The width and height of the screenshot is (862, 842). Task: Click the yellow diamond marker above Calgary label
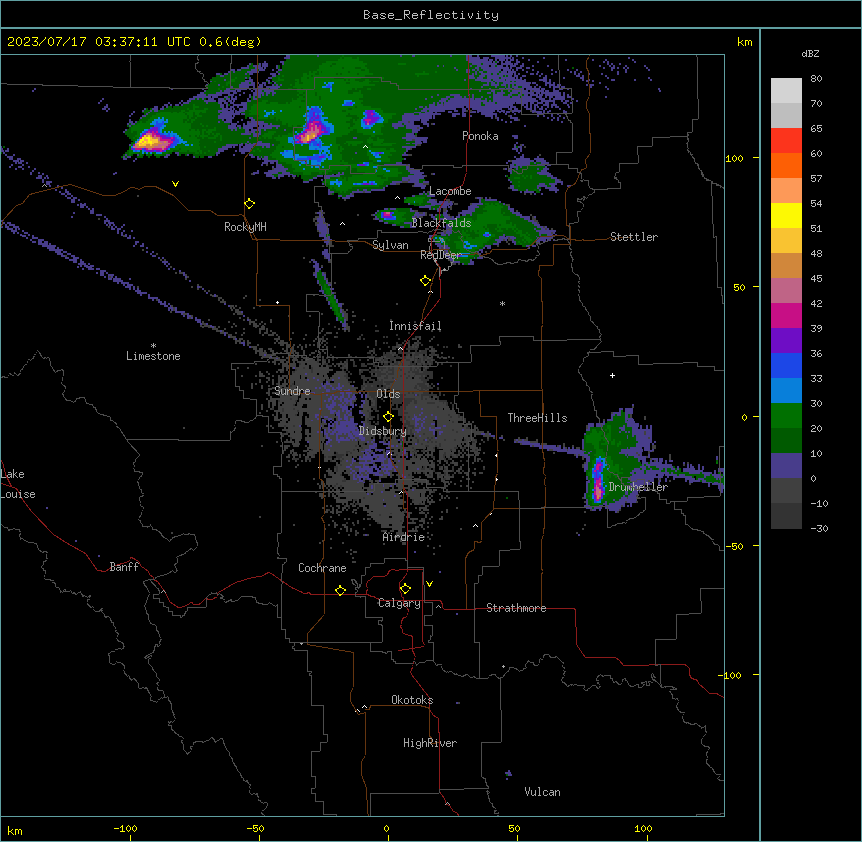[x=405, y=589]
